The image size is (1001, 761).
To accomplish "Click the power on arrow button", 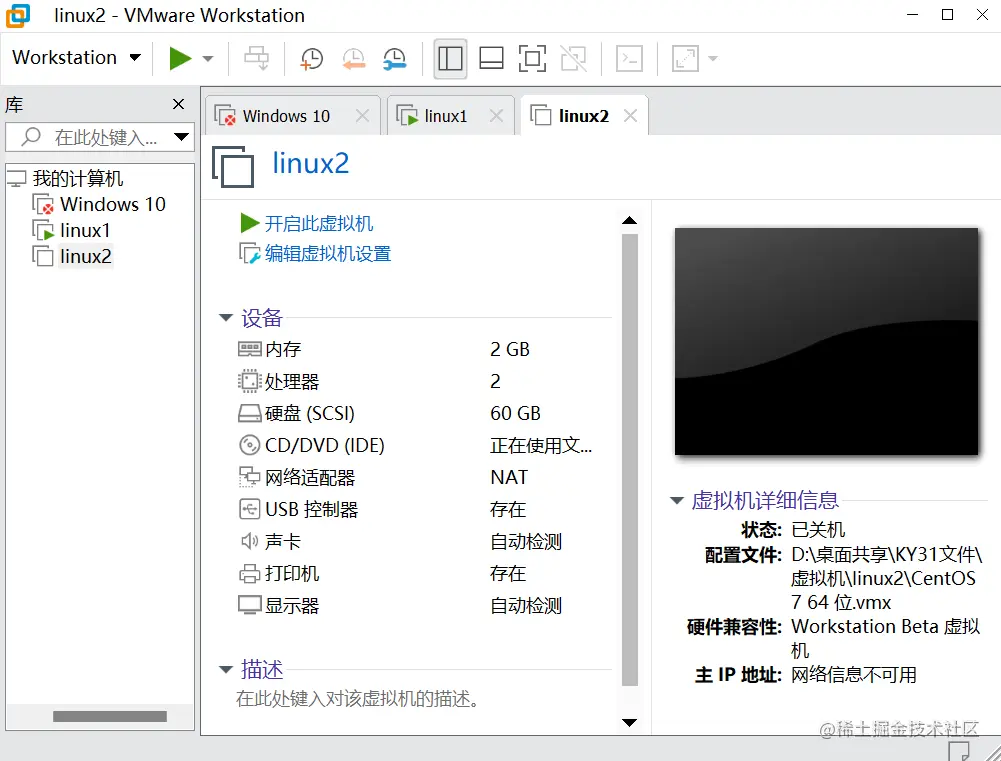I will click(x=180, y=57).
